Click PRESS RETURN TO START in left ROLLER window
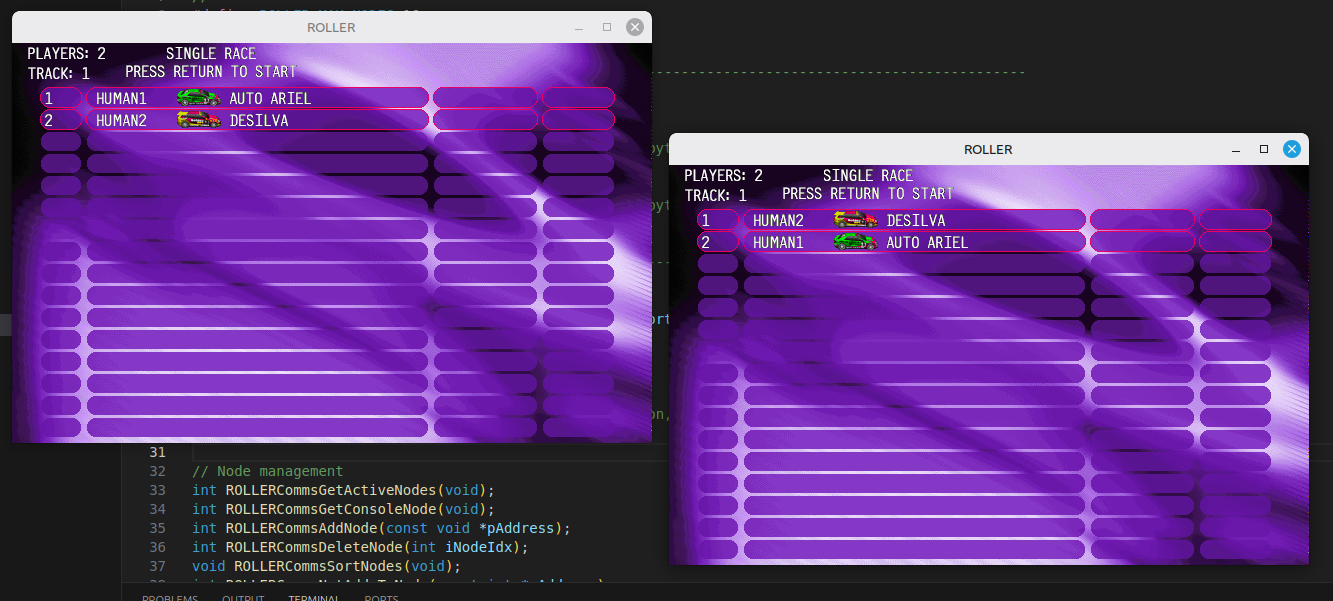Image resolution: width=1333 pixels, height=601 pixels. point(211,72)
